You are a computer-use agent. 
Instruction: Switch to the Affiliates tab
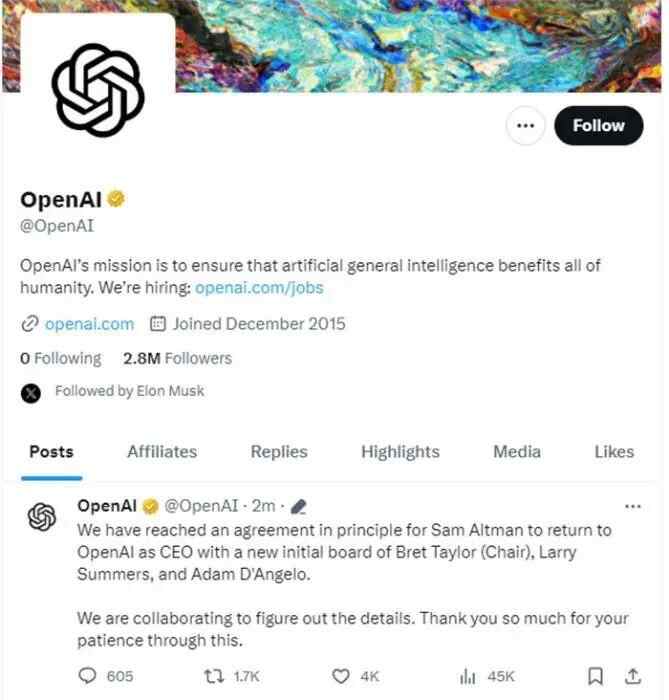[162, 452]
